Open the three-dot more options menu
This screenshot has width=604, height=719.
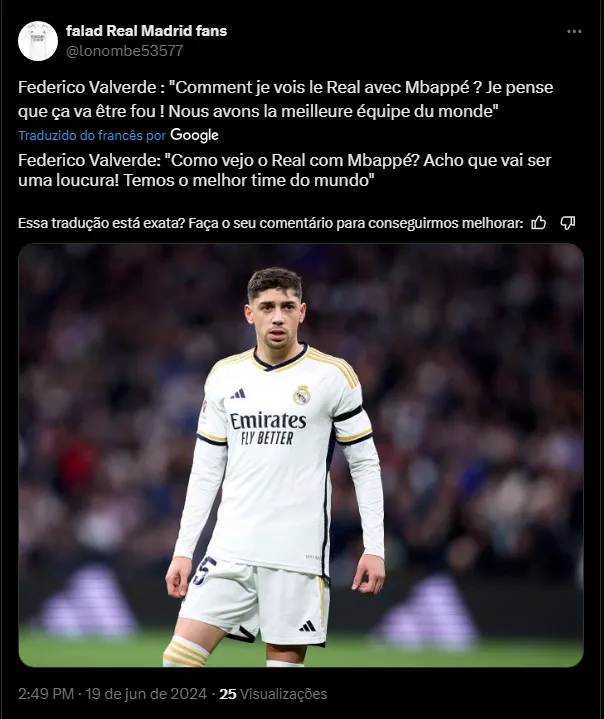574,32
